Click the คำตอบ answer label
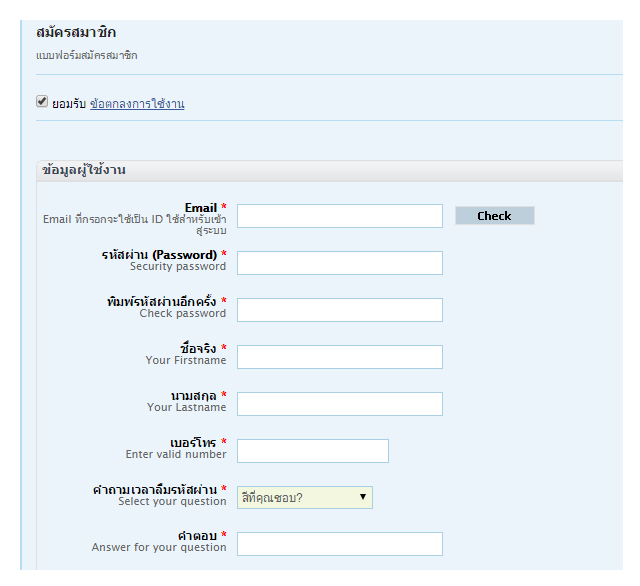Viewport: 640px width, 586px height. (197, 535)
